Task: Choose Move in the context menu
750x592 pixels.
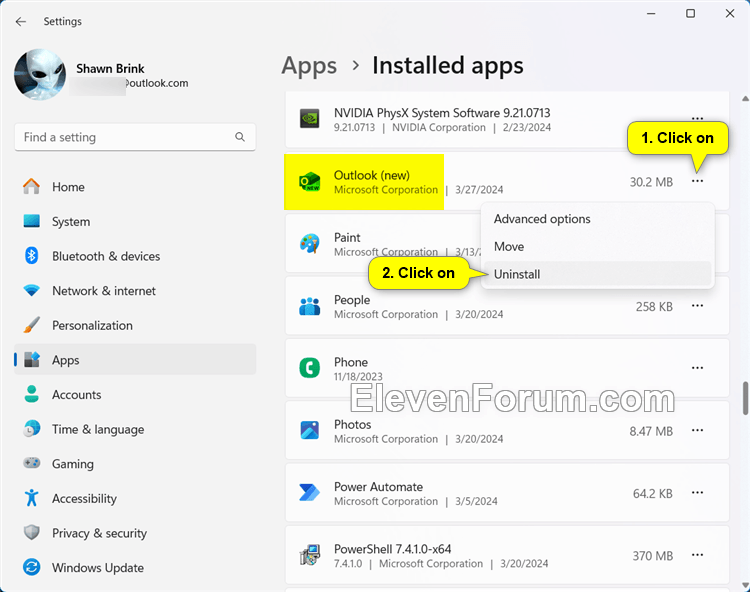Action: point(597,246)
